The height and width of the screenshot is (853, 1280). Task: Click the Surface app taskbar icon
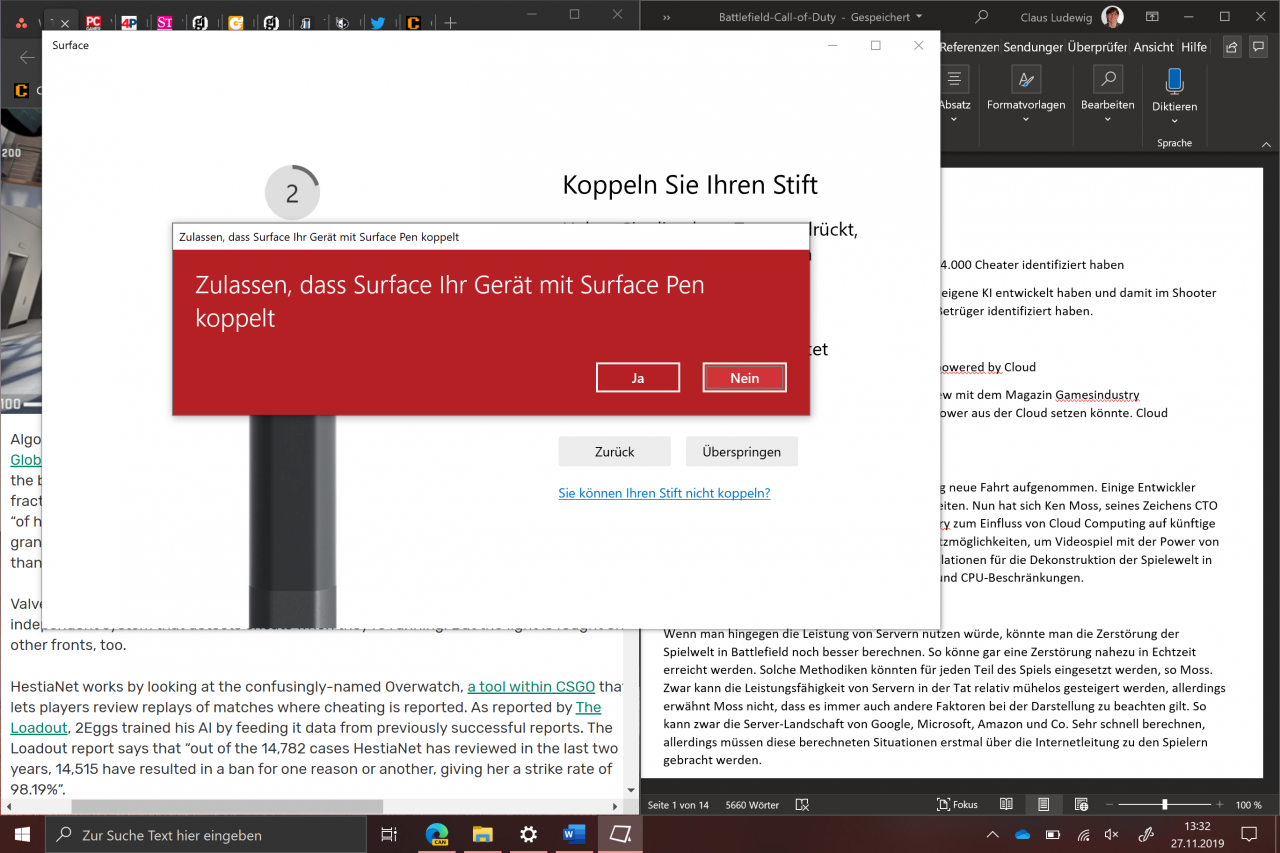(620, 834)
